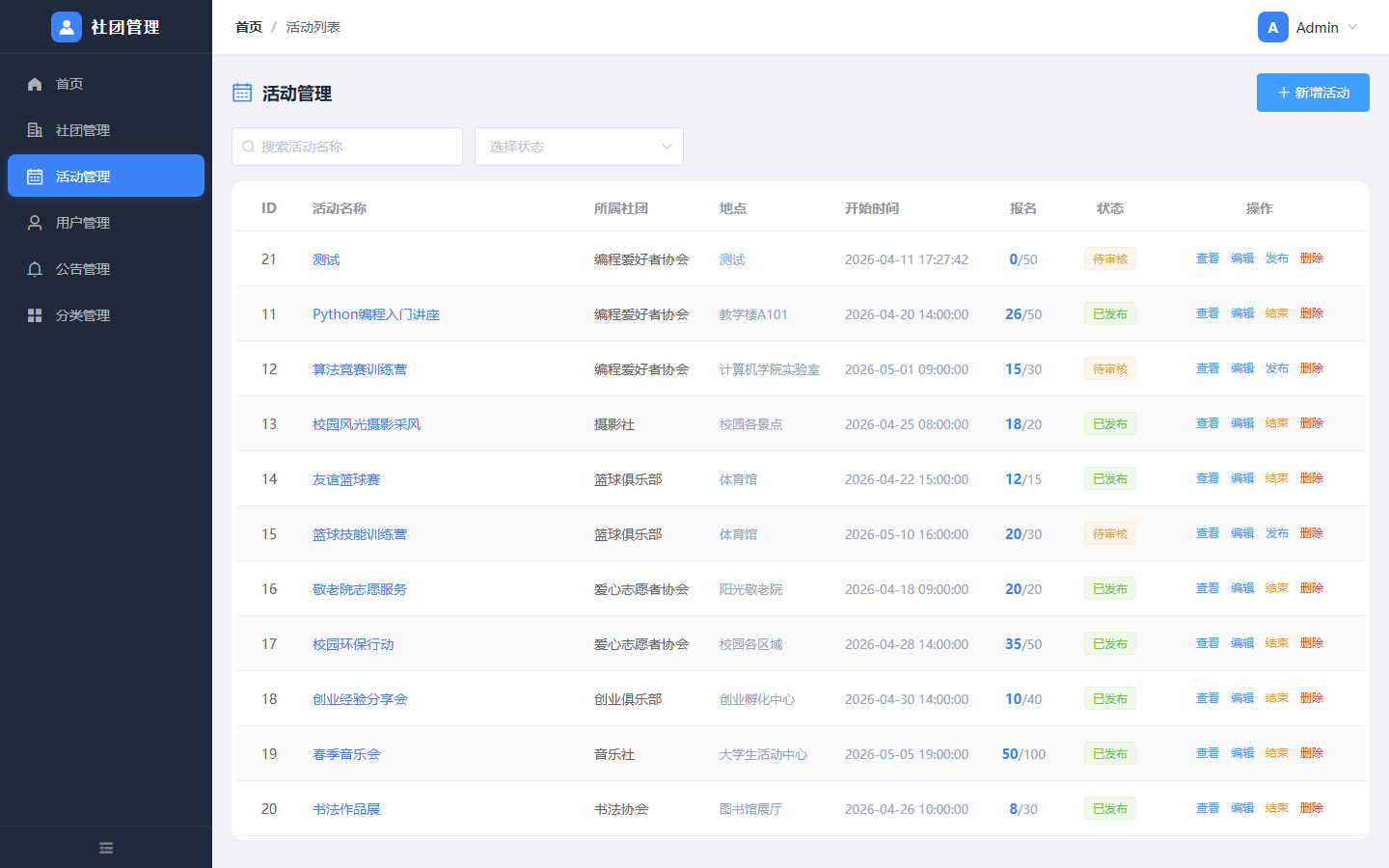
Task: Click the bell icon beside 公告管理
Action: coord(35,269)
